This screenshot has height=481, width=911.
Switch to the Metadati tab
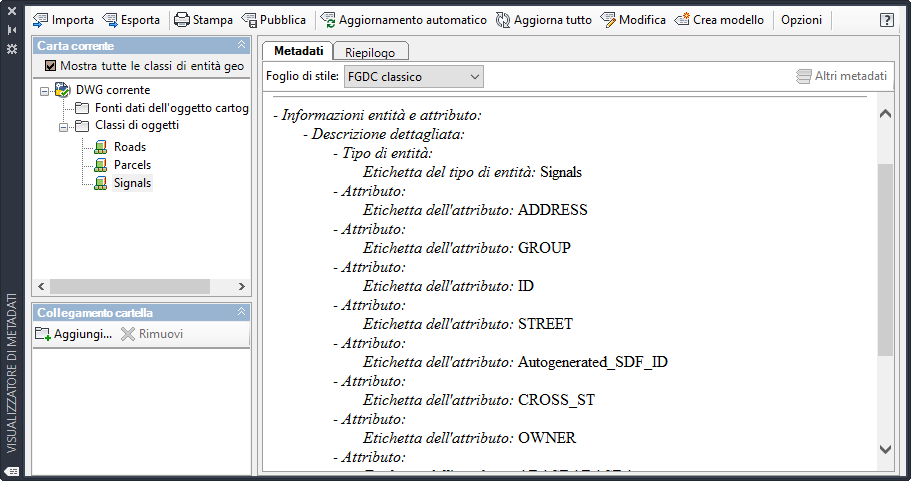point(298,51)
